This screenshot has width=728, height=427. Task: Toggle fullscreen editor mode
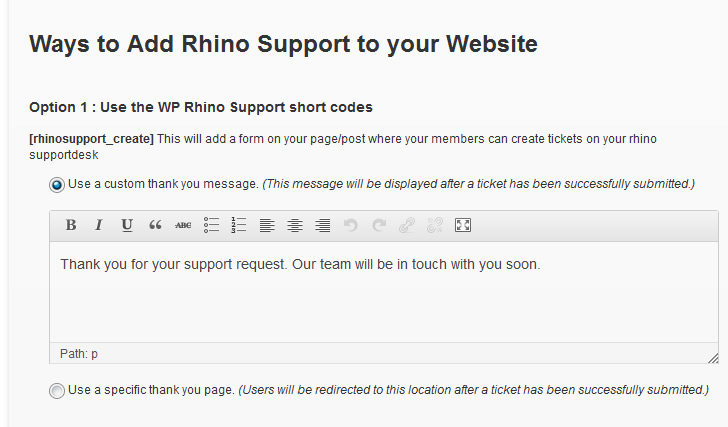coord(463,225)
